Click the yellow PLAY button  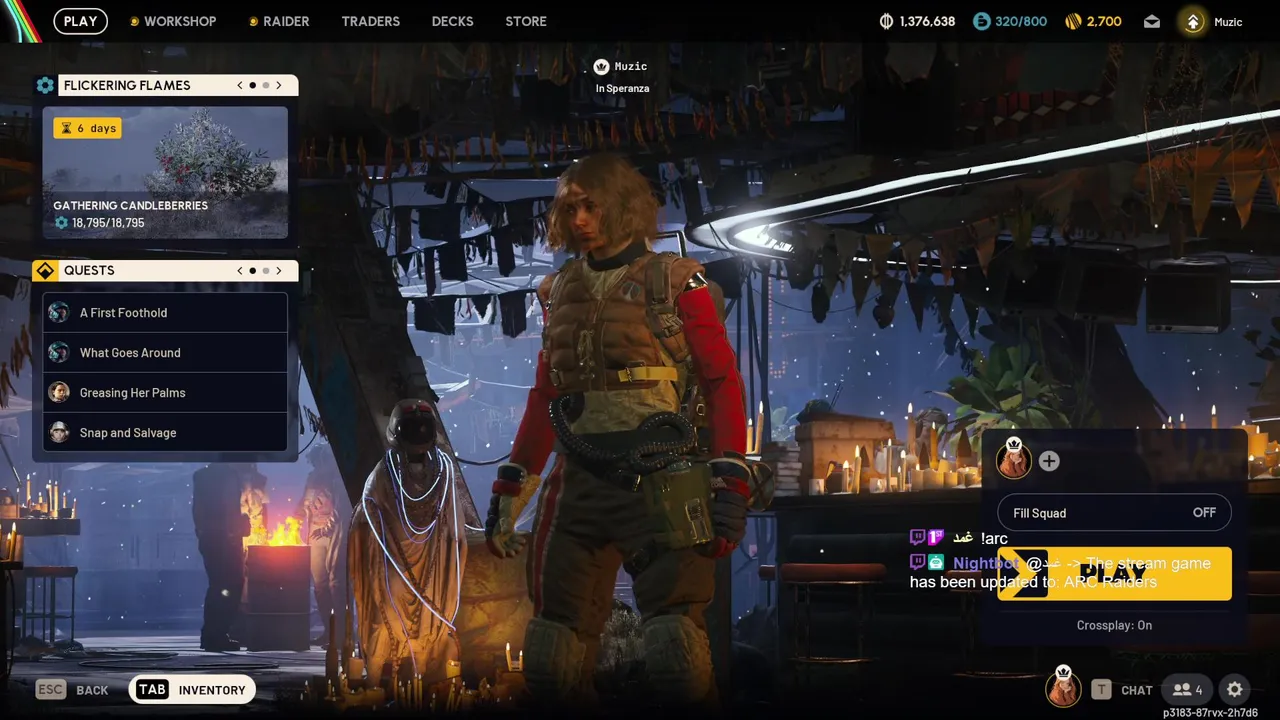[x=1114, y=574]
